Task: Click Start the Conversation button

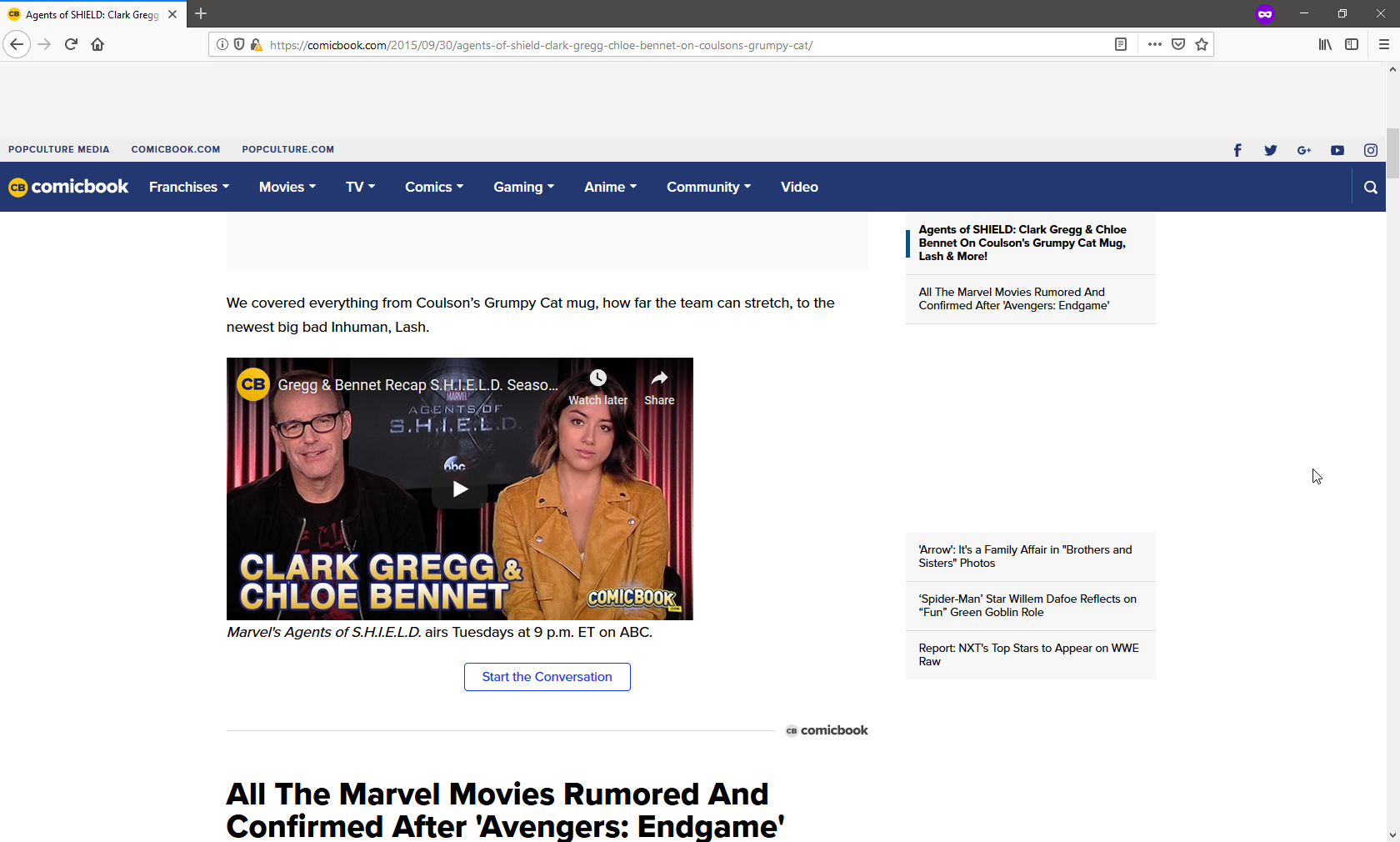Action: tap(547, 677)
